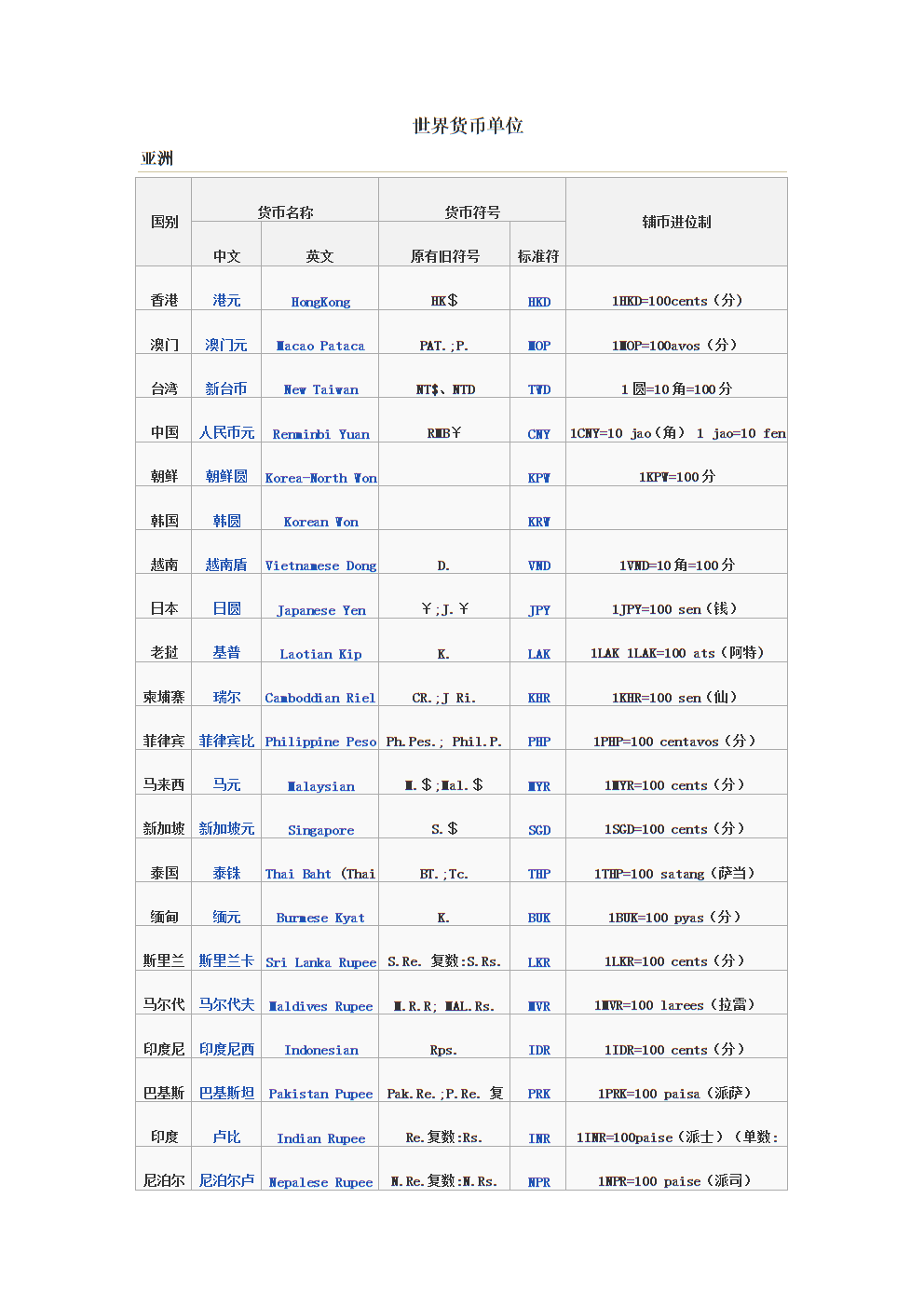Click the Indian Rupee link
The height and width of the screenshot is (1307, 924).
320,1138
